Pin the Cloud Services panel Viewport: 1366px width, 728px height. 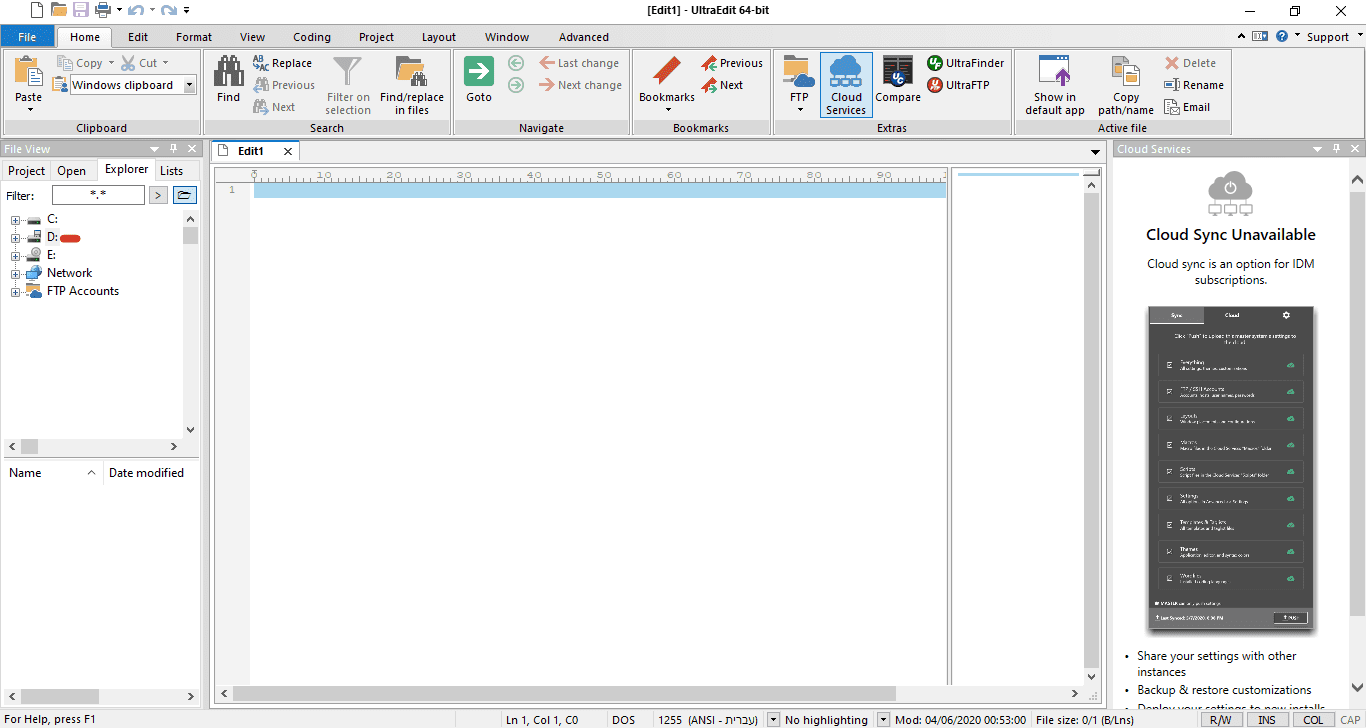click(x=1336, y=149)
